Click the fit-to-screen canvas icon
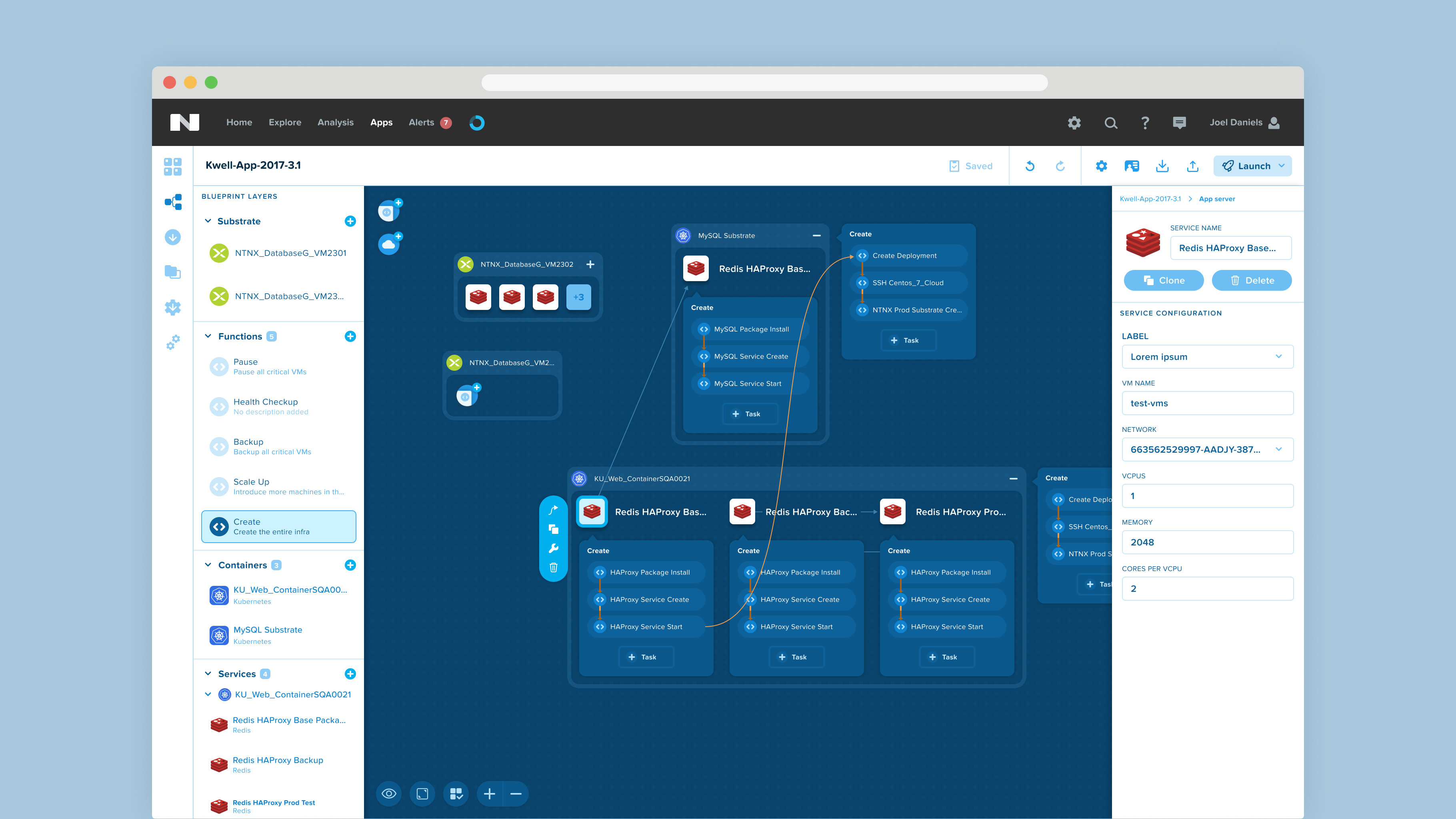 (x=422, y=794)
